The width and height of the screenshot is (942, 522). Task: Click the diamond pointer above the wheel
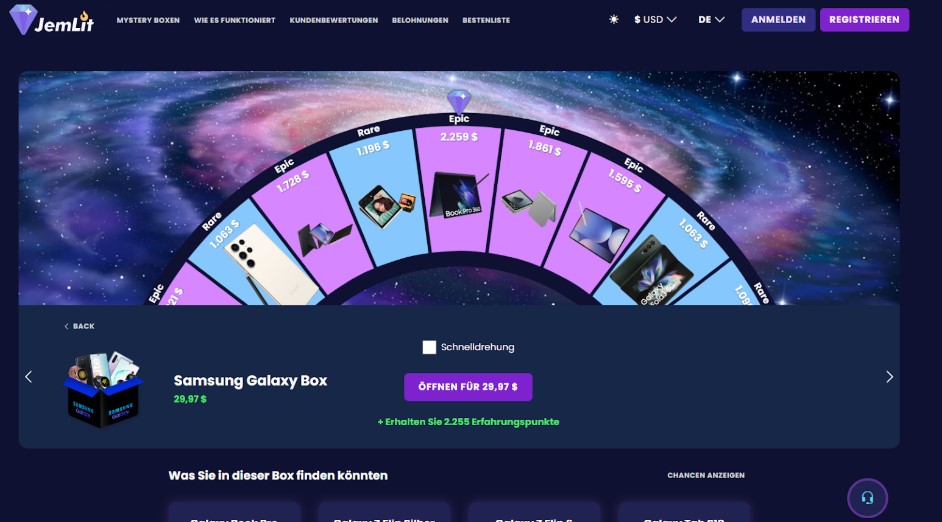click(x=459, y=100)
